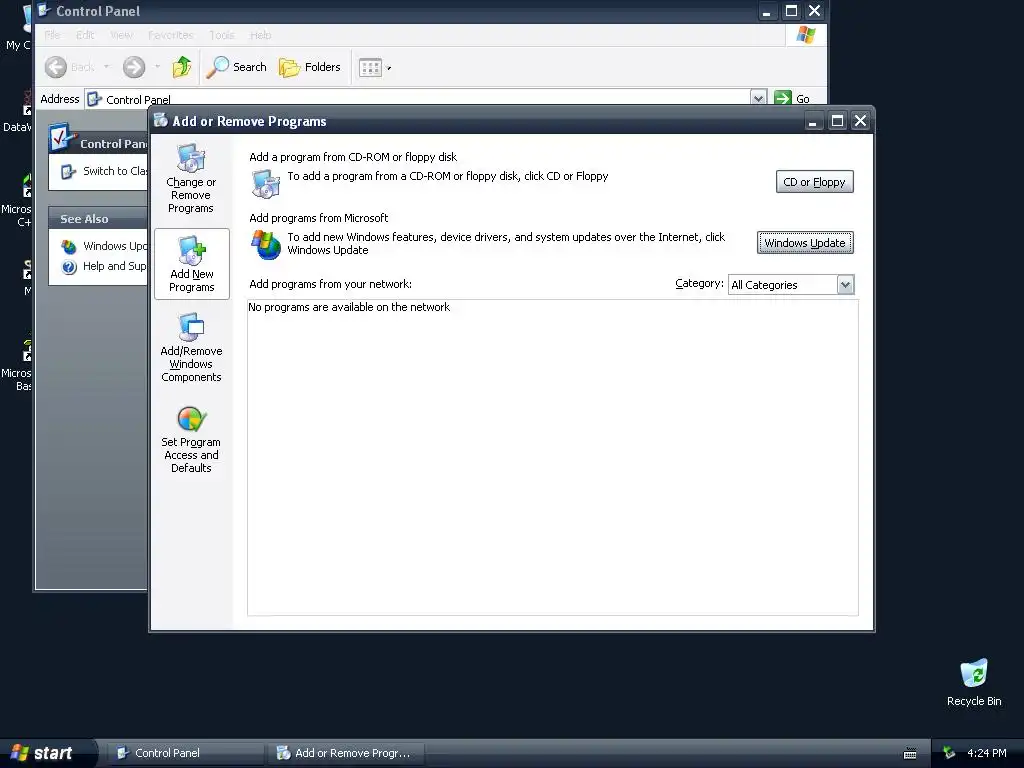Open Add/Remove Windows Components

point(191,347)
